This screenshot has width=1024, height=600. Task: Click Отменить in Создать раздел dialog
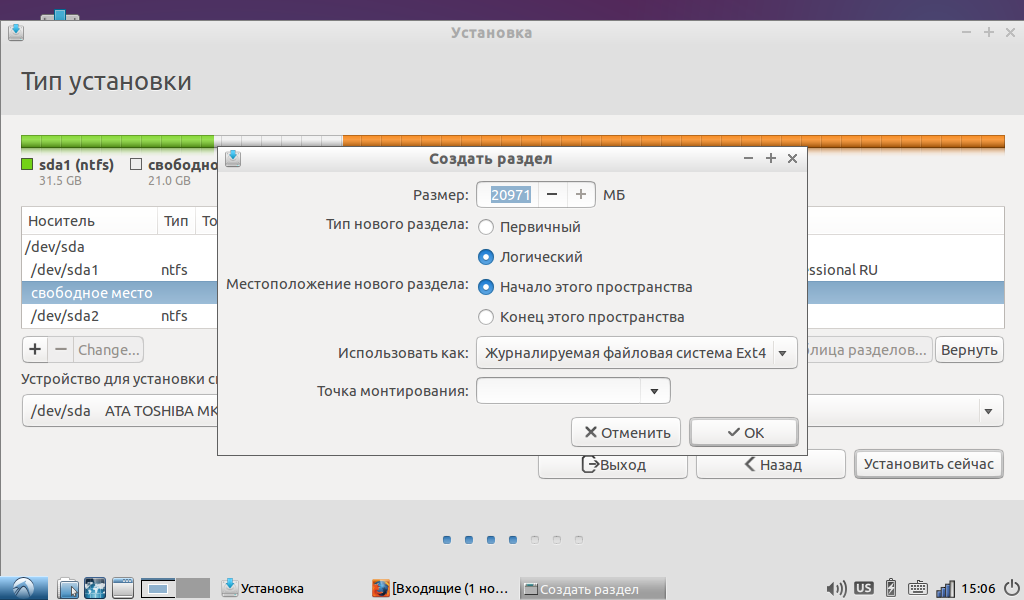tap(626, 432)
